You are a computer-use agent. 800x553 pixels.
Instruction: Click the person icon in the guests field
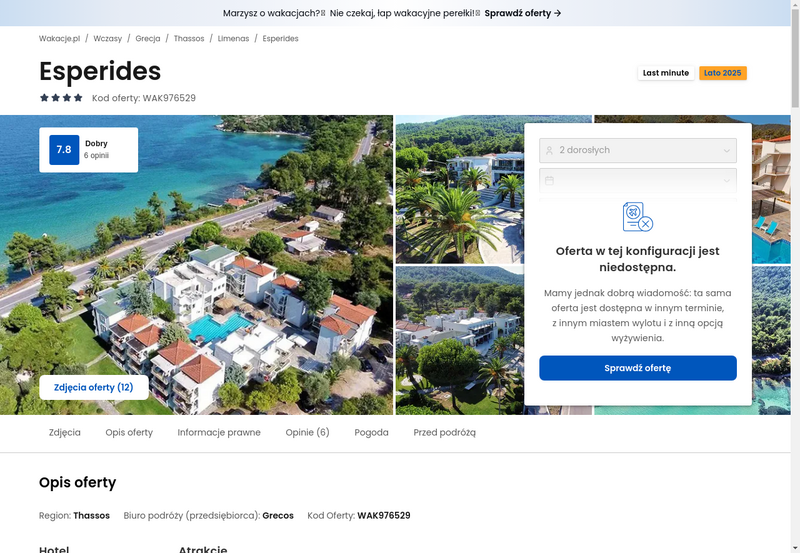(x=549, y=150)
